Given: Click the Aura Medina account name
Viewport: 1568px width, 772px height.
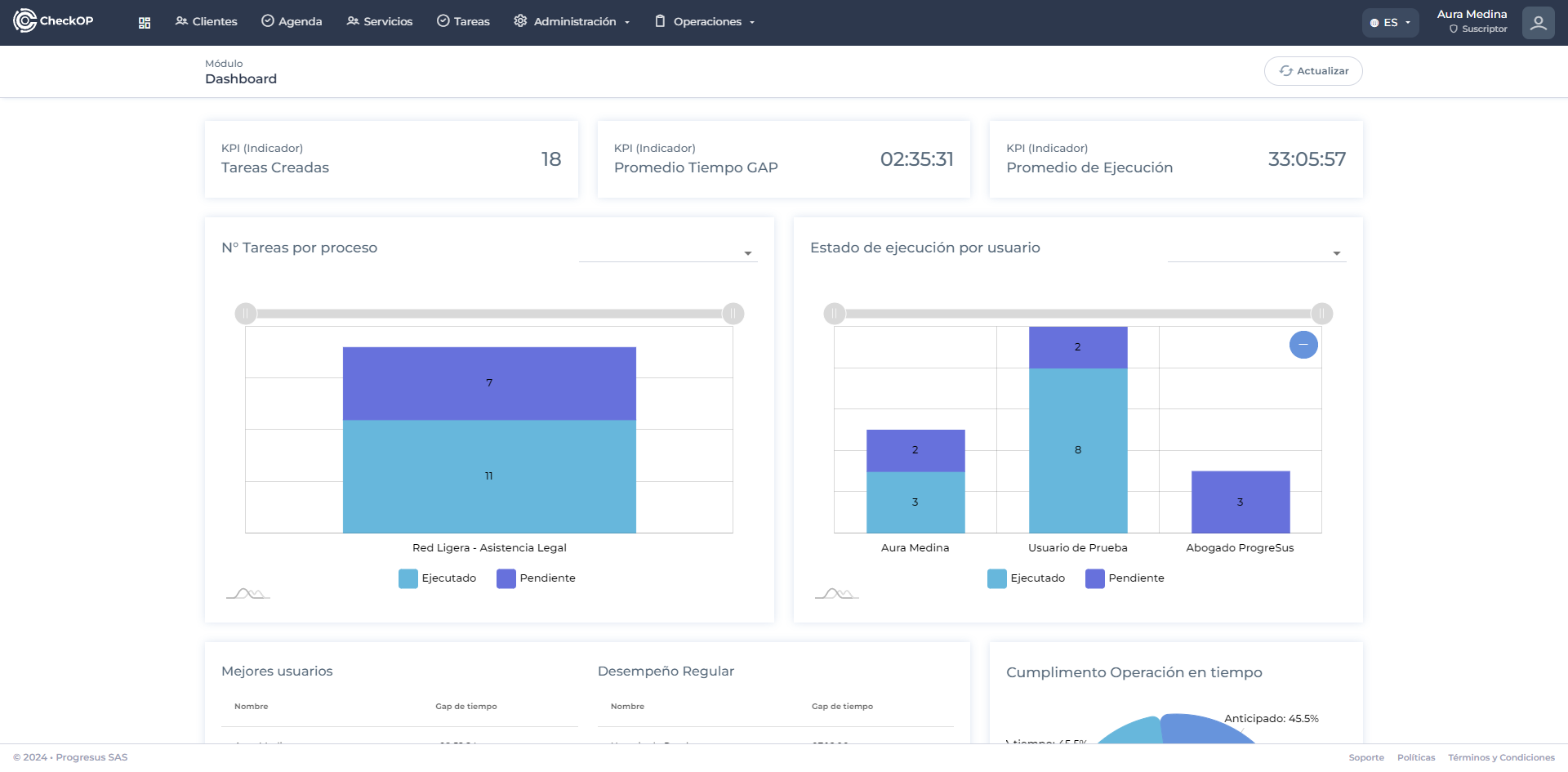Looking at the screenshot, I should pos(1472,15).
